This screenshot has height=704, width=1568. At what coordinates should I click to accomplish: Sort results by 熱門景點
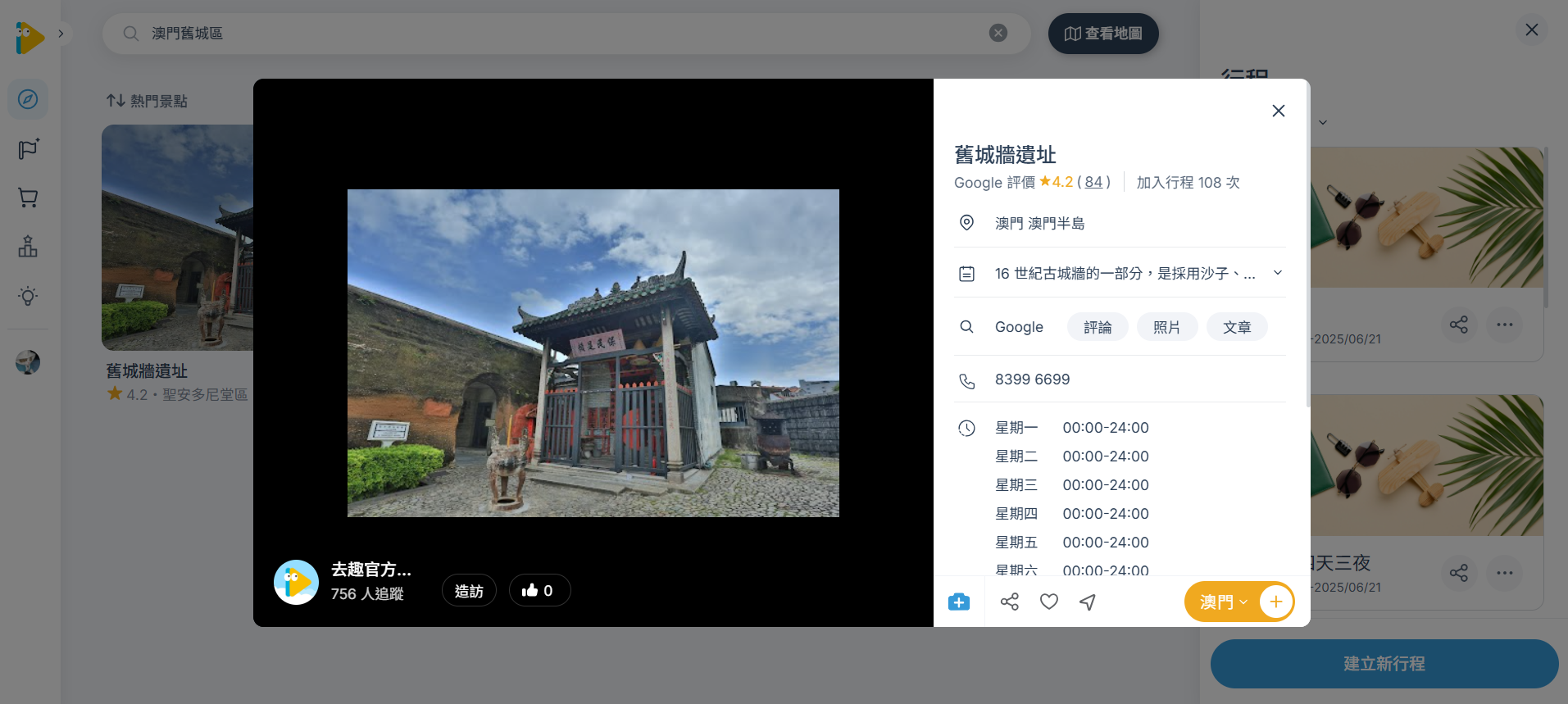(x=148, y=101)
